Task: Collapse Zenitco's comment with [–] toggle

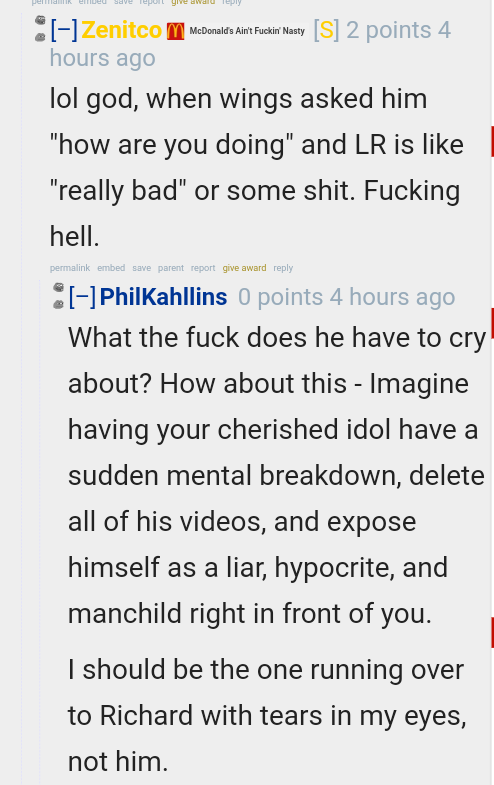Action: click(x=64, y=30)
